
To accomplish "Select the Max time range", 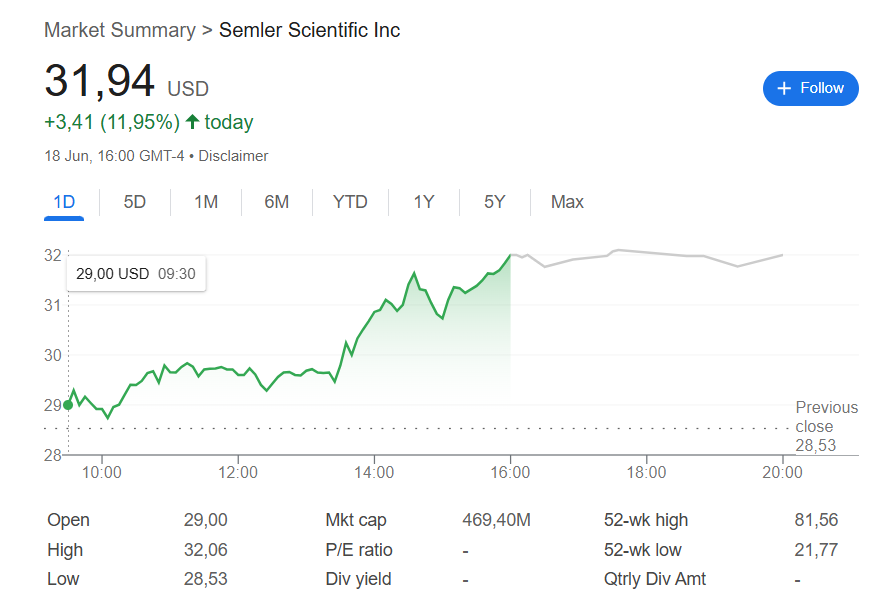I will click(567, 202).
